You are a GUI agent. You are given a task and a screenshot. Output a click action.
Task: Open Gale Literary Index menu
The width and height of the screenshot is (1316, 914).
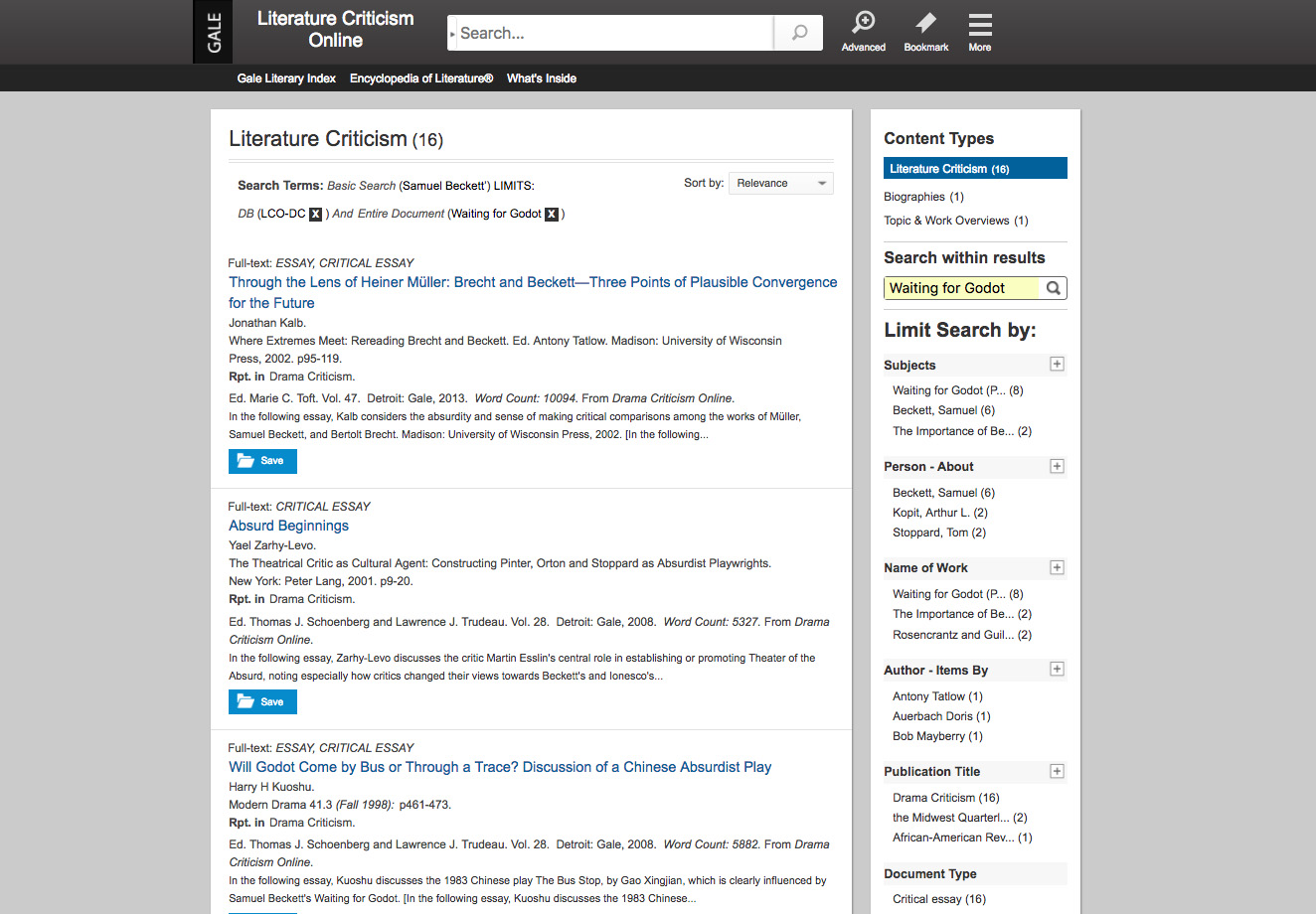coord(286,78)
